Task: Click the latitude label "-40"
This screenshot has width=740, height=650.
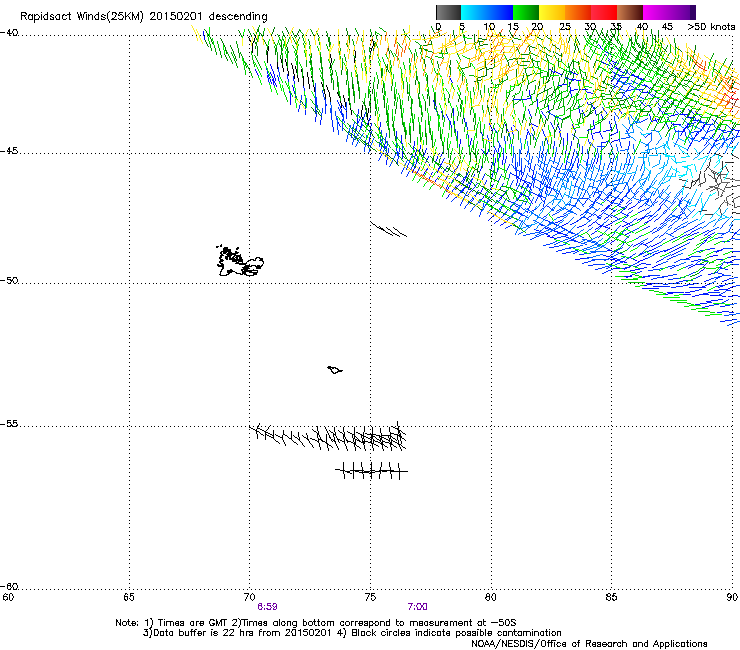Action: coord(9,33)
